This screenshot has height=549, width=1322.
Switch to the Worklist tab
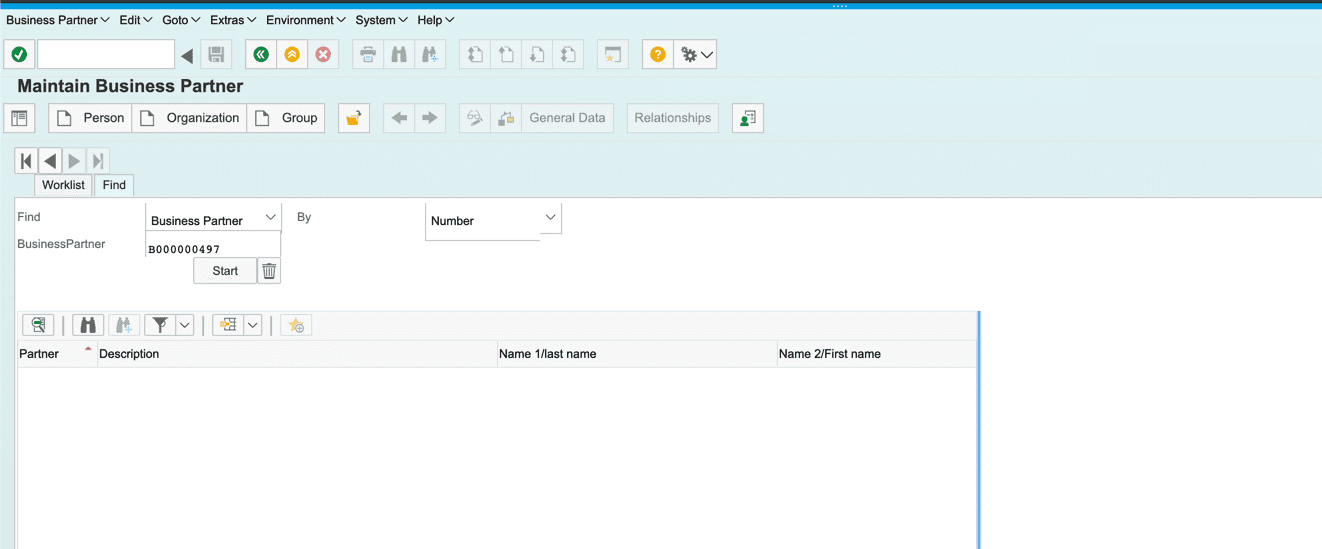click(x=63, y=185)
